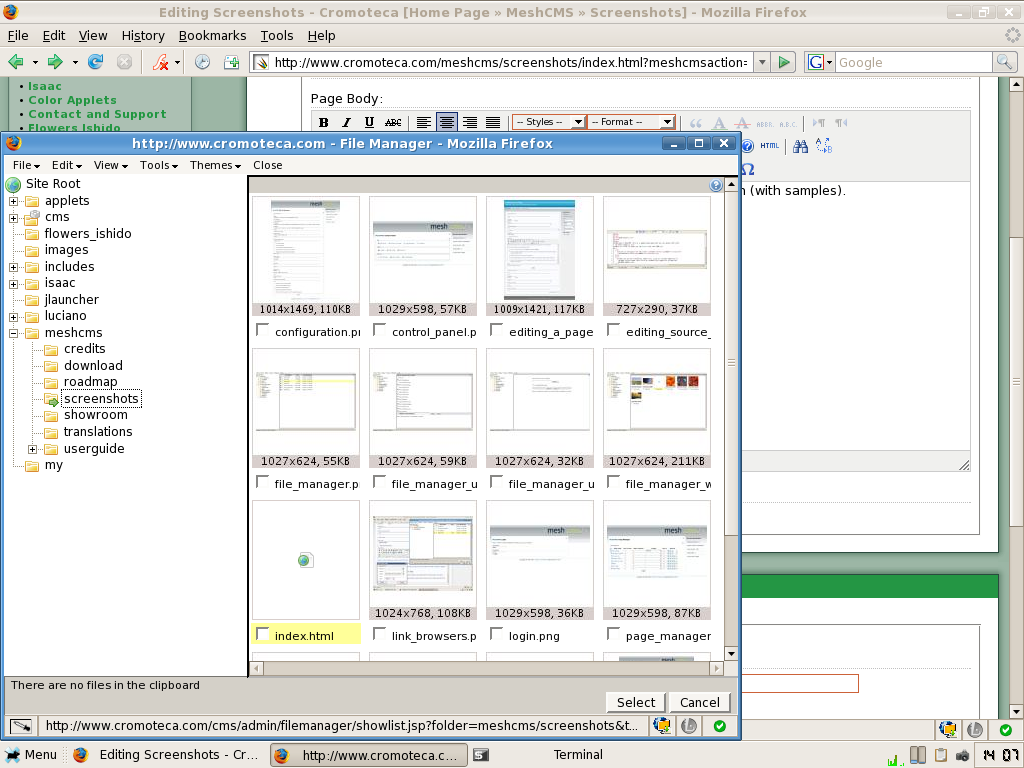Click the history clock icon in toolbar

[x=202, y=62]
